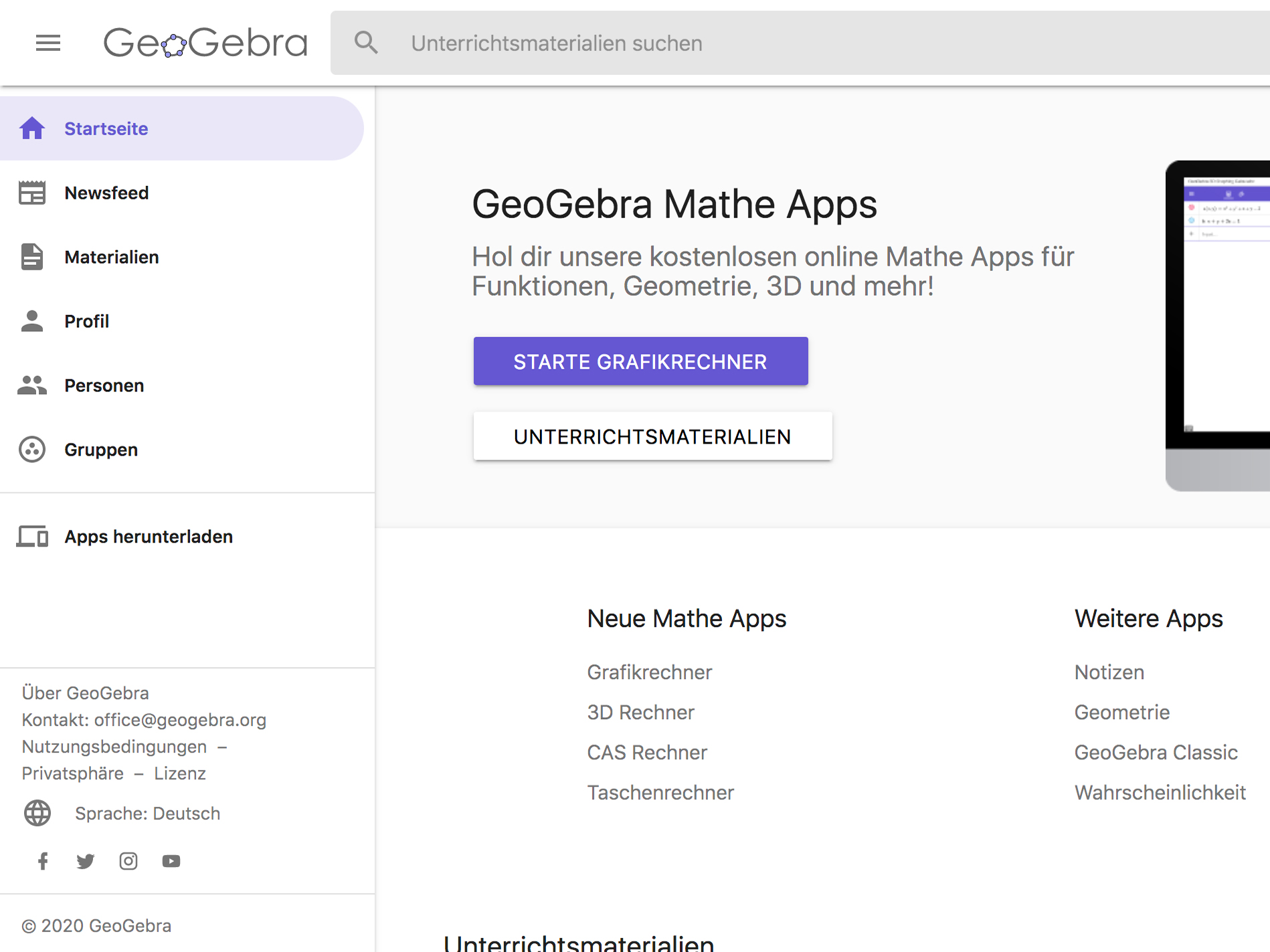Open the Twitter icon link
Viewport: 1270px width, 952px height.
pos(86,861)
